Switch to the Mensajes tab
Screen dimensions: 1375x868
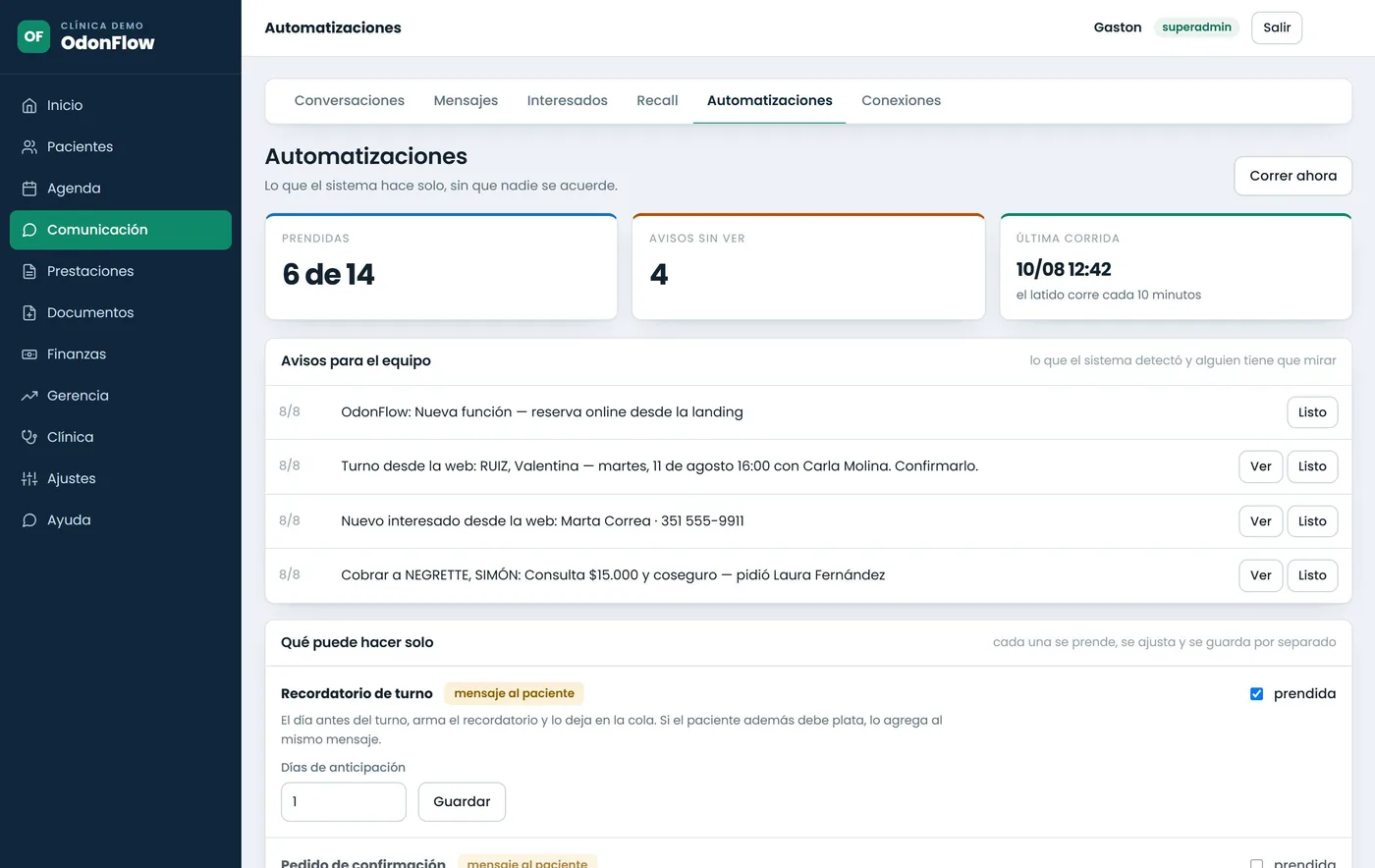[x=466, y=100]
